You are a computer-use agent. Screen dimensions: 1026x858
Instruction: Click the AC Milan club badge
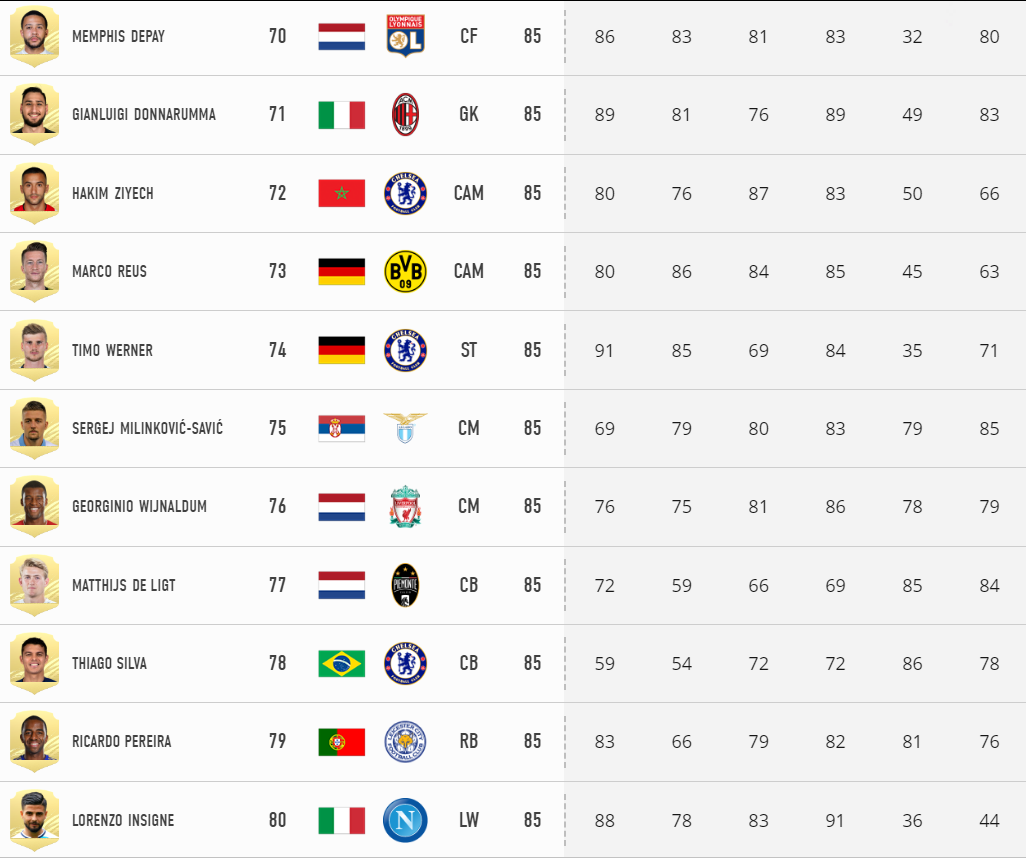coord(405,115)
